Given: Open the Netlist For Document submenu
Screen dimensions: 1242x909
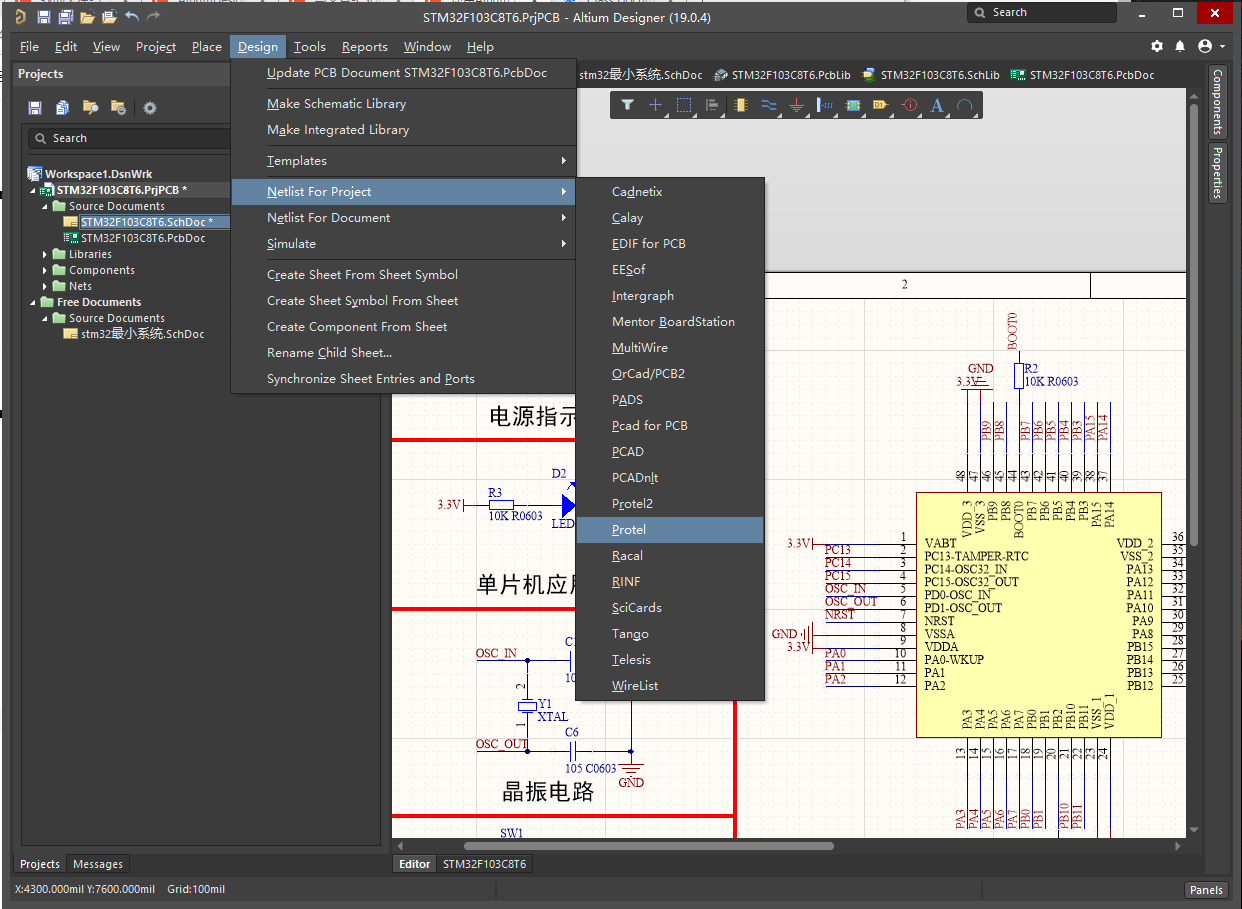Looking at the screenshot, I should point(404,218).
